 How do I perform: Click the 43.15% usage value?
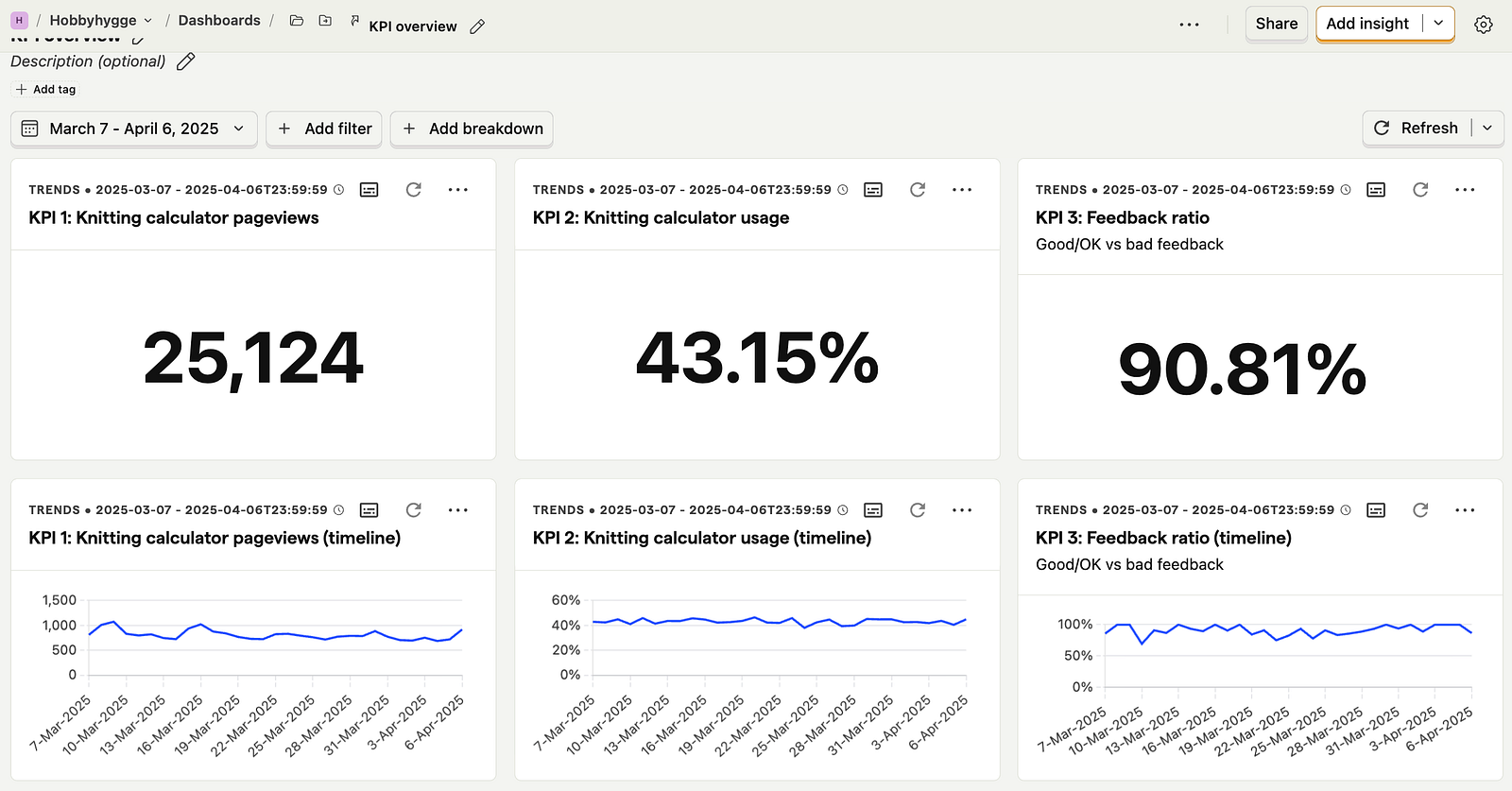tap(757, 359)
